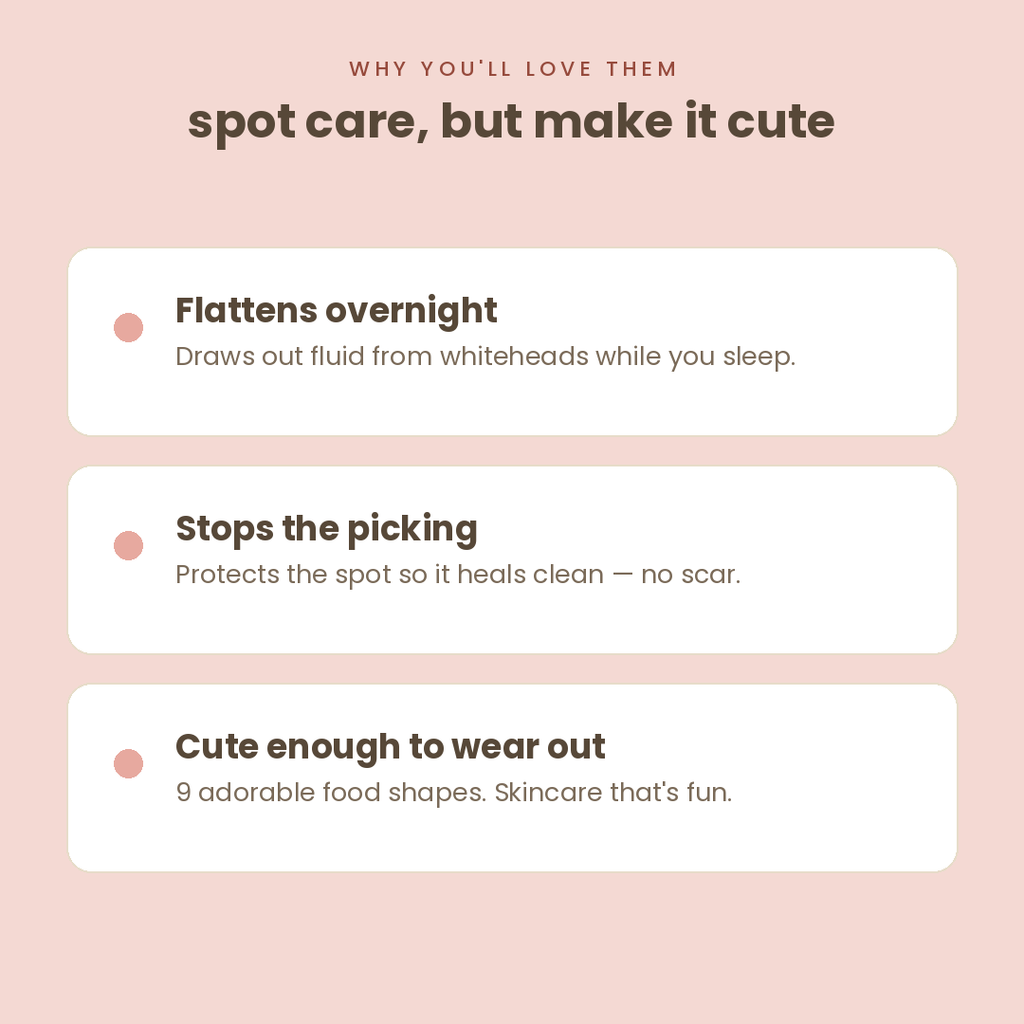Select the Stops the picking heading
The height and width of the screenshot is (1024, 1024).
[327, 529]
